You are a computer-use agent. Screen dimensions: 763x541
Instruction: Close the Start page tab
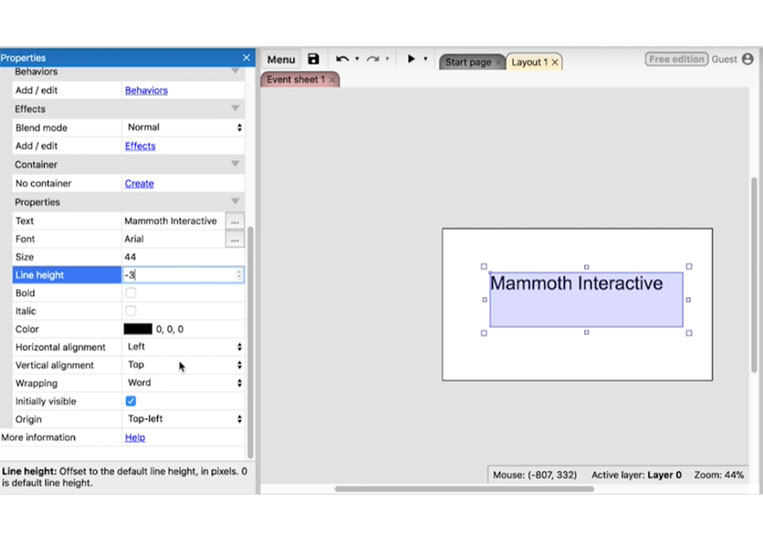click(498, 62)
